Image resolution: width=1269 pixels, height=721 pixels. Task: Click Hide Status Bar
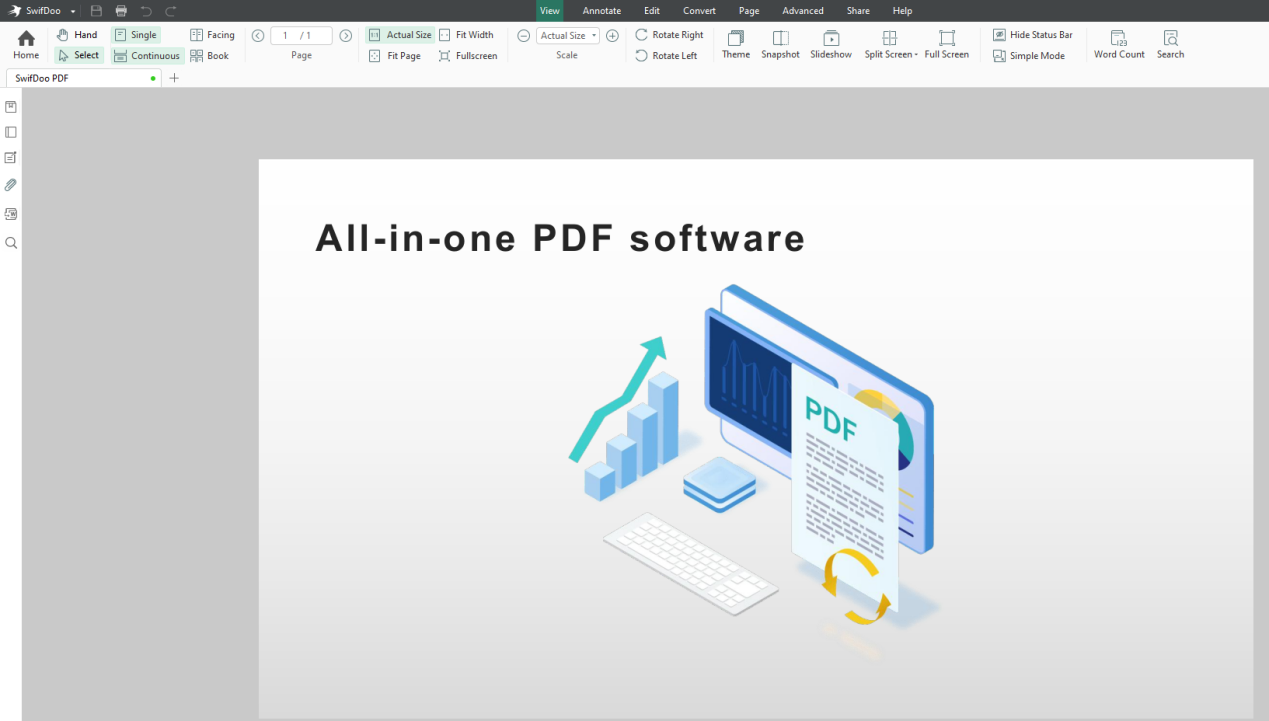[x=1033, y=35]
